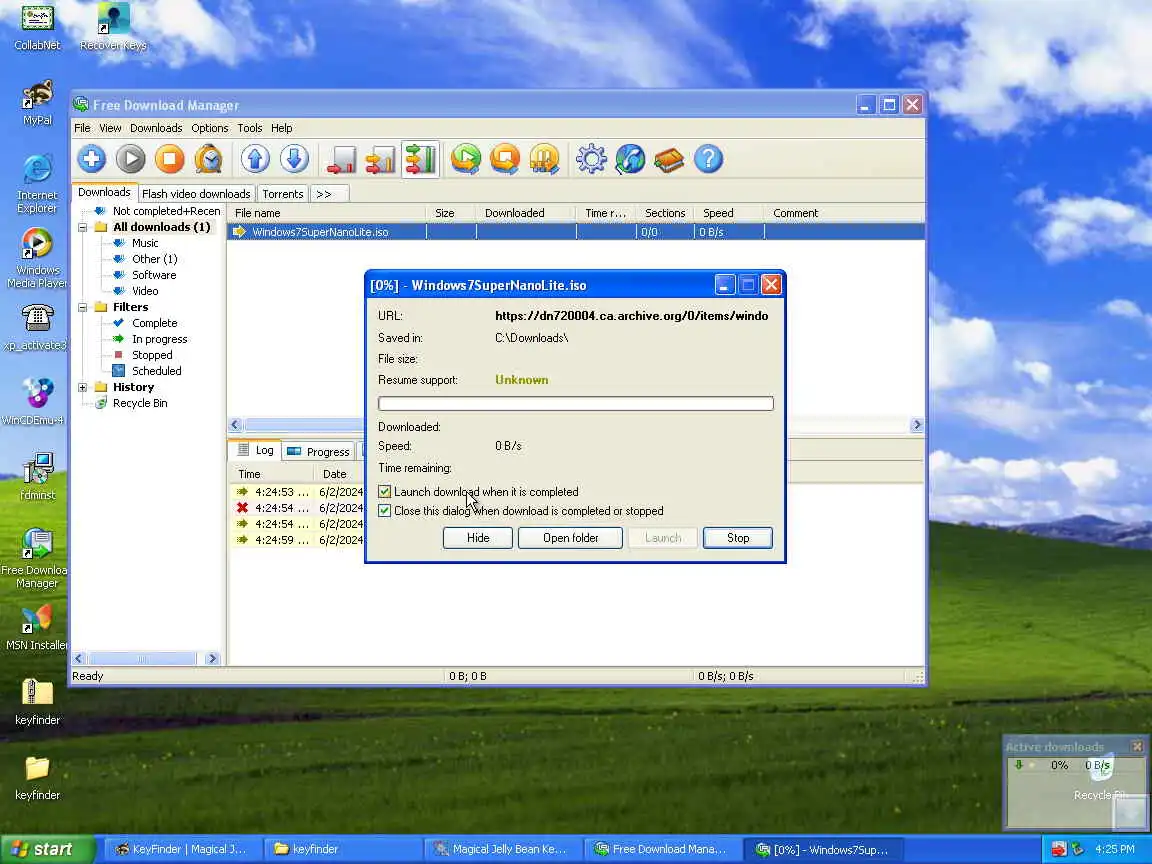Click the orange Stop all downloads icon
Image resolution: width=1152 pixels, height=864 pixels.
point(505,159)
